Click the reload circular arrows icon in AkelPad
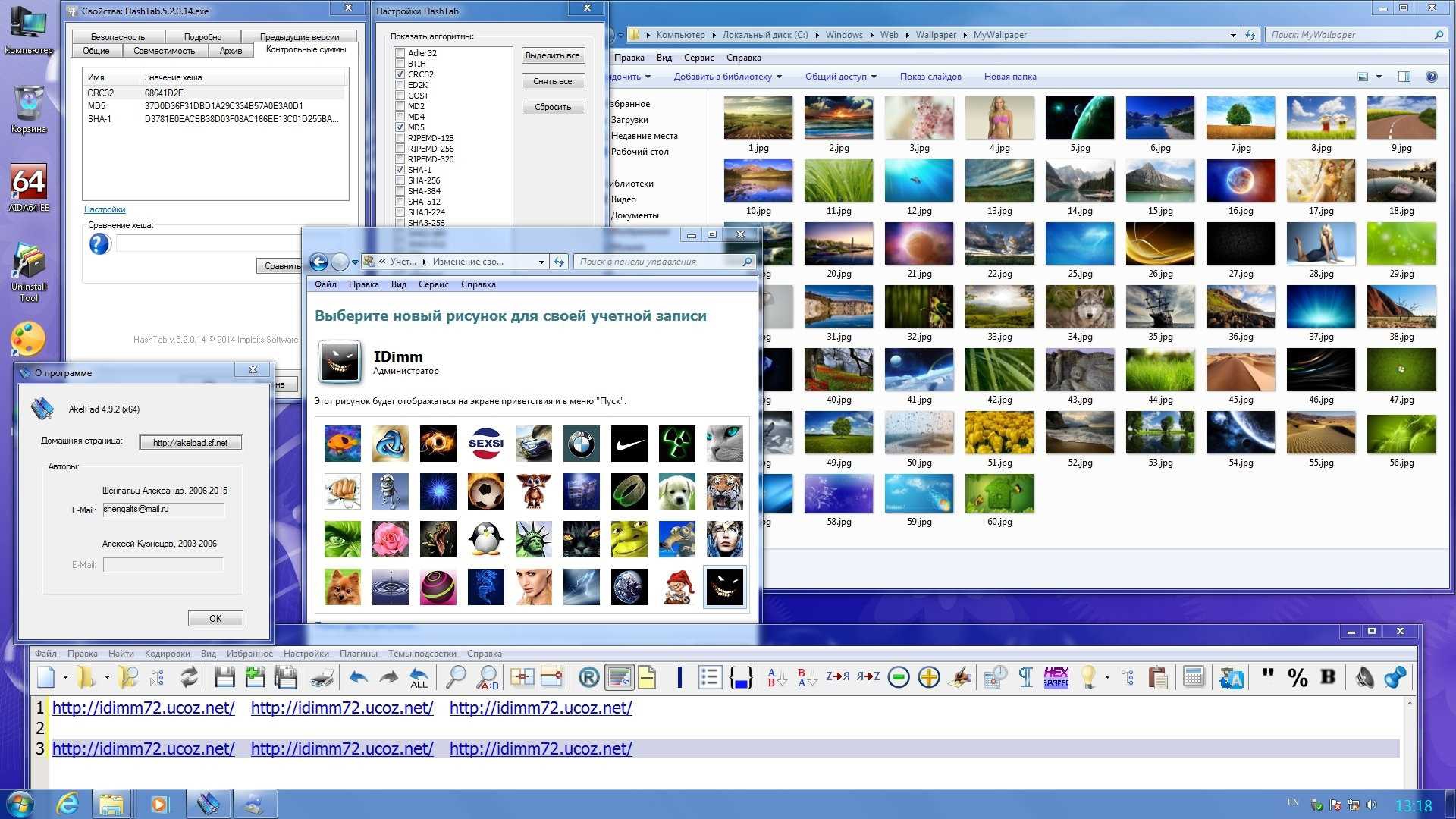Image resolution: width=1456 pixels, height=819 pixels. click(189, 677)
